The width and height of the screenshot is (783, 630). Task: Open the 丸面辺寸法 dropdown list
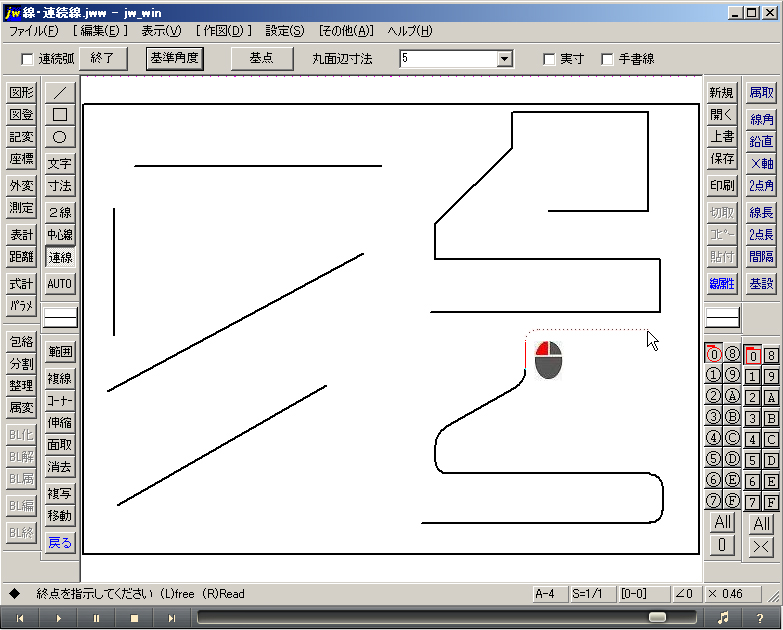pyautogui.click(x=504, y=59)
